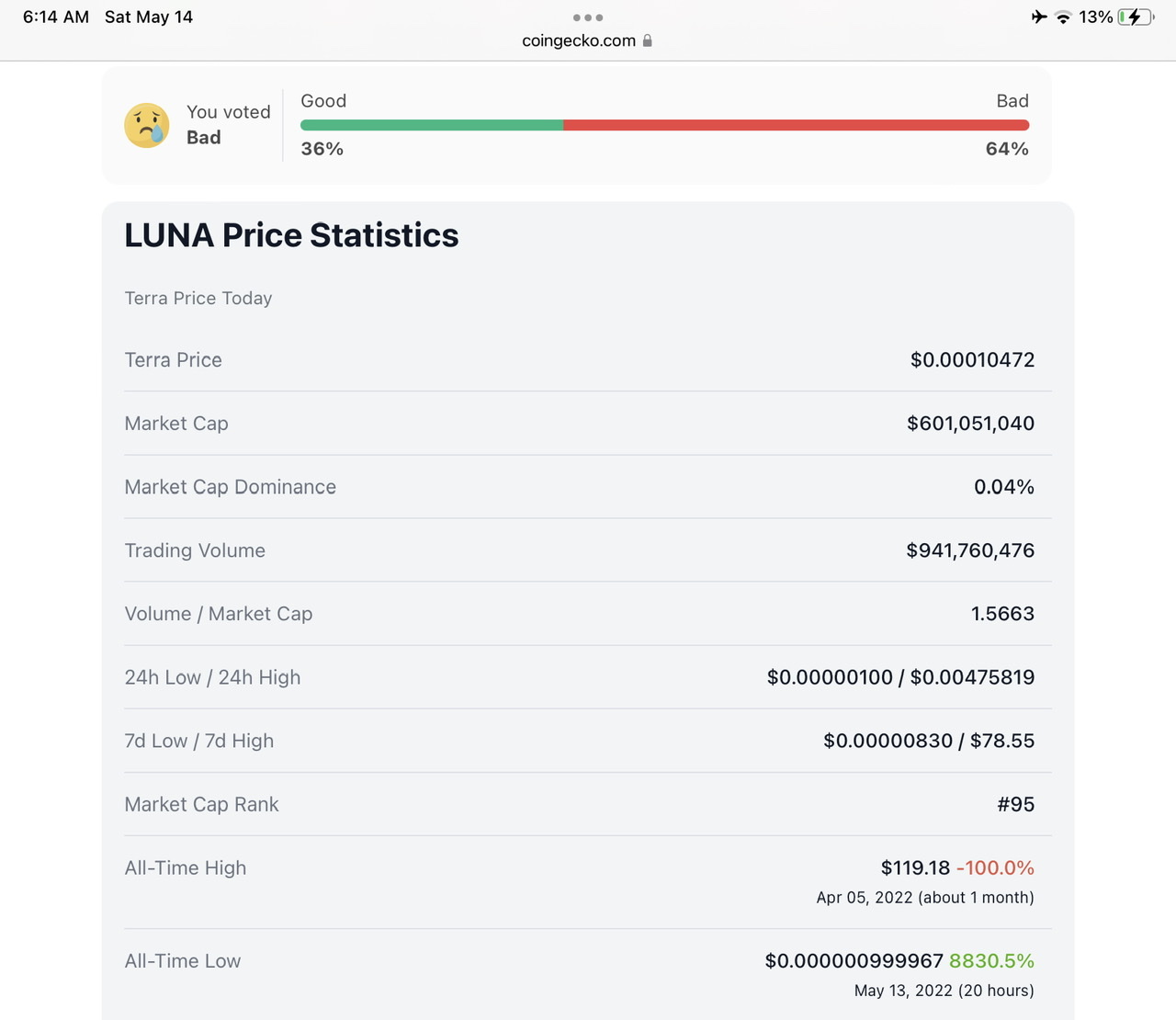Click the Trading Volume value $941,760,476
Screen dimensions: 1176x1020
970,550
